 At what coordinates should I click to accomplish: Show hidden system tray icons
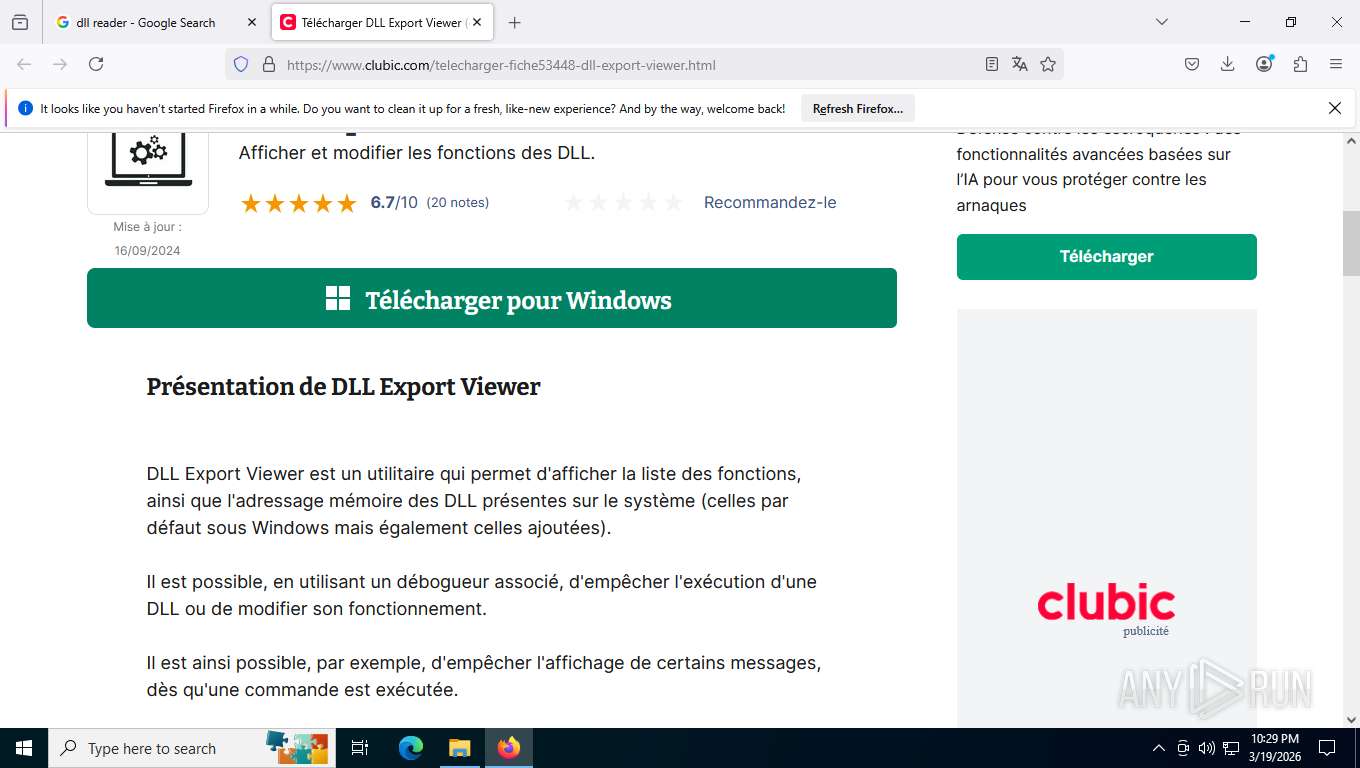click(1159, 748)
